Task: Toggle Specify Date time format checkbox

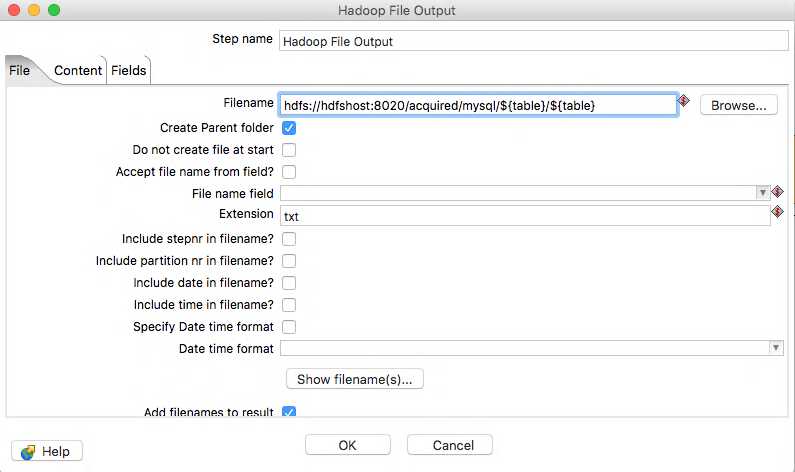Action: 289,327
